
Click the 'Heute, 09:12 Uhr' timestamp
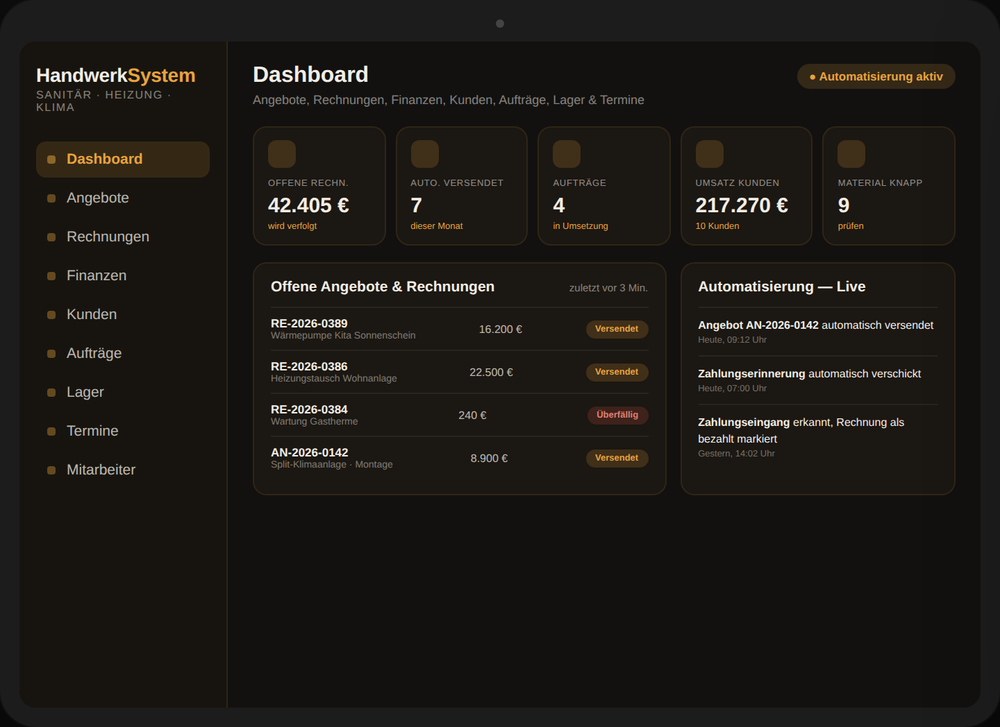(x=732, y=340)
